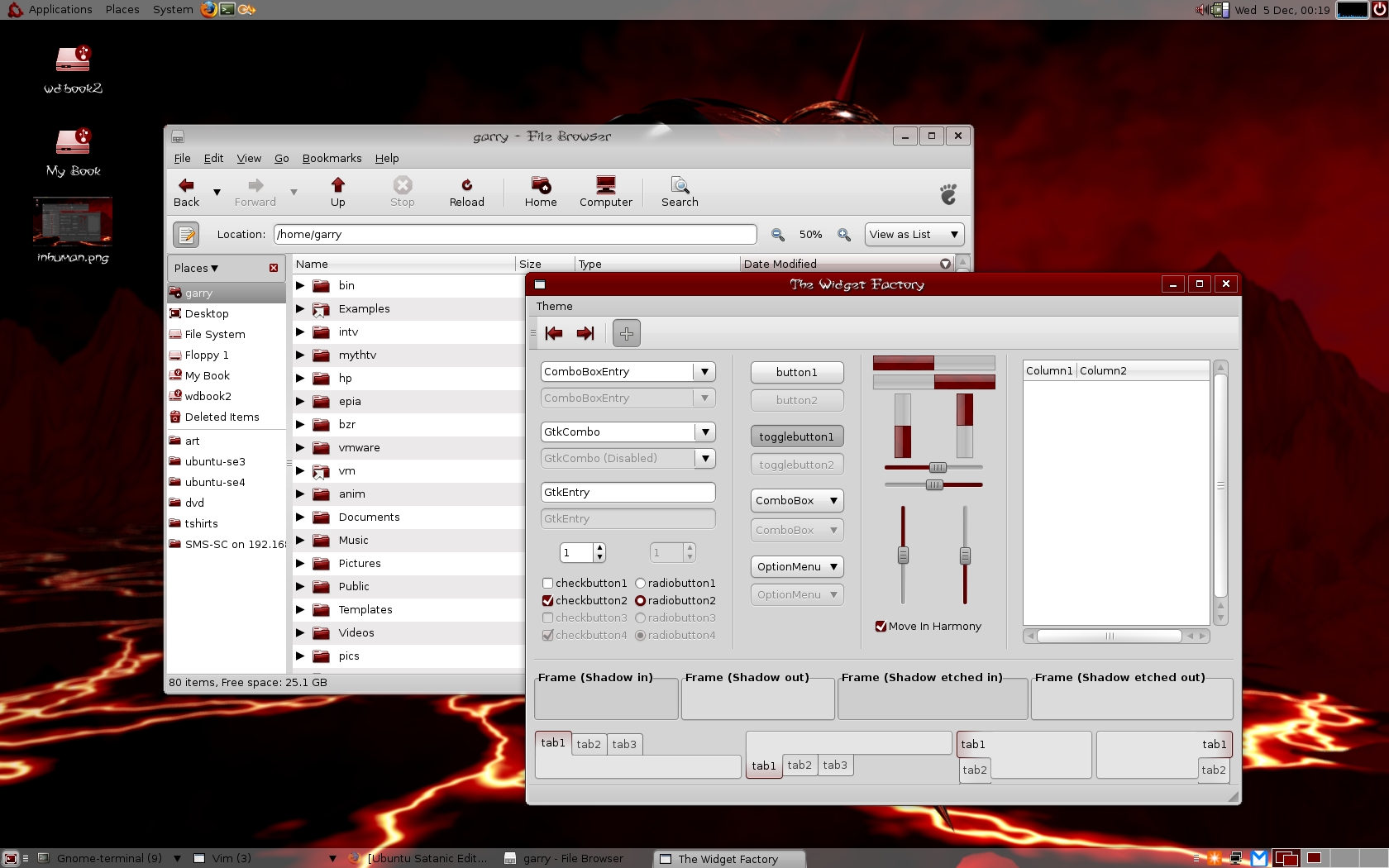Expand the Documents folder tree row
The width and height of the screenshot is (1389, 868).
(x=300, y=517)
